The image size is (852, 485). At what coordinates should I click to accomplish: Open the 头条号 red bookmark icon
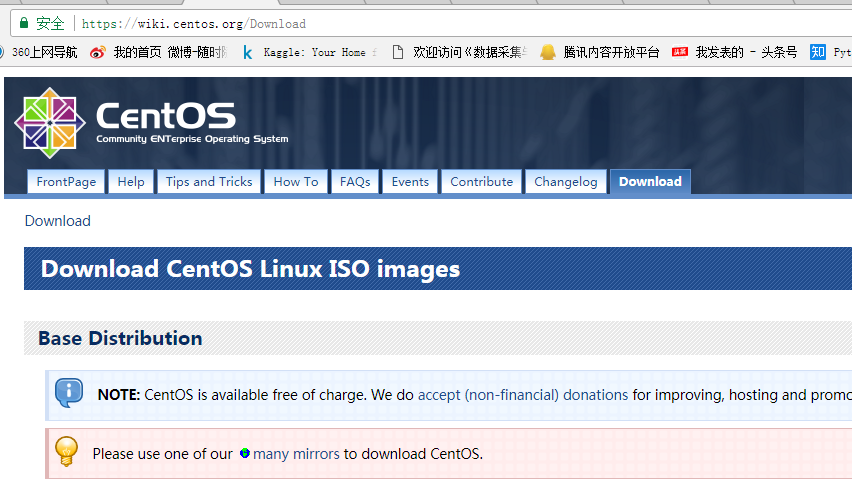coord(680,52)
